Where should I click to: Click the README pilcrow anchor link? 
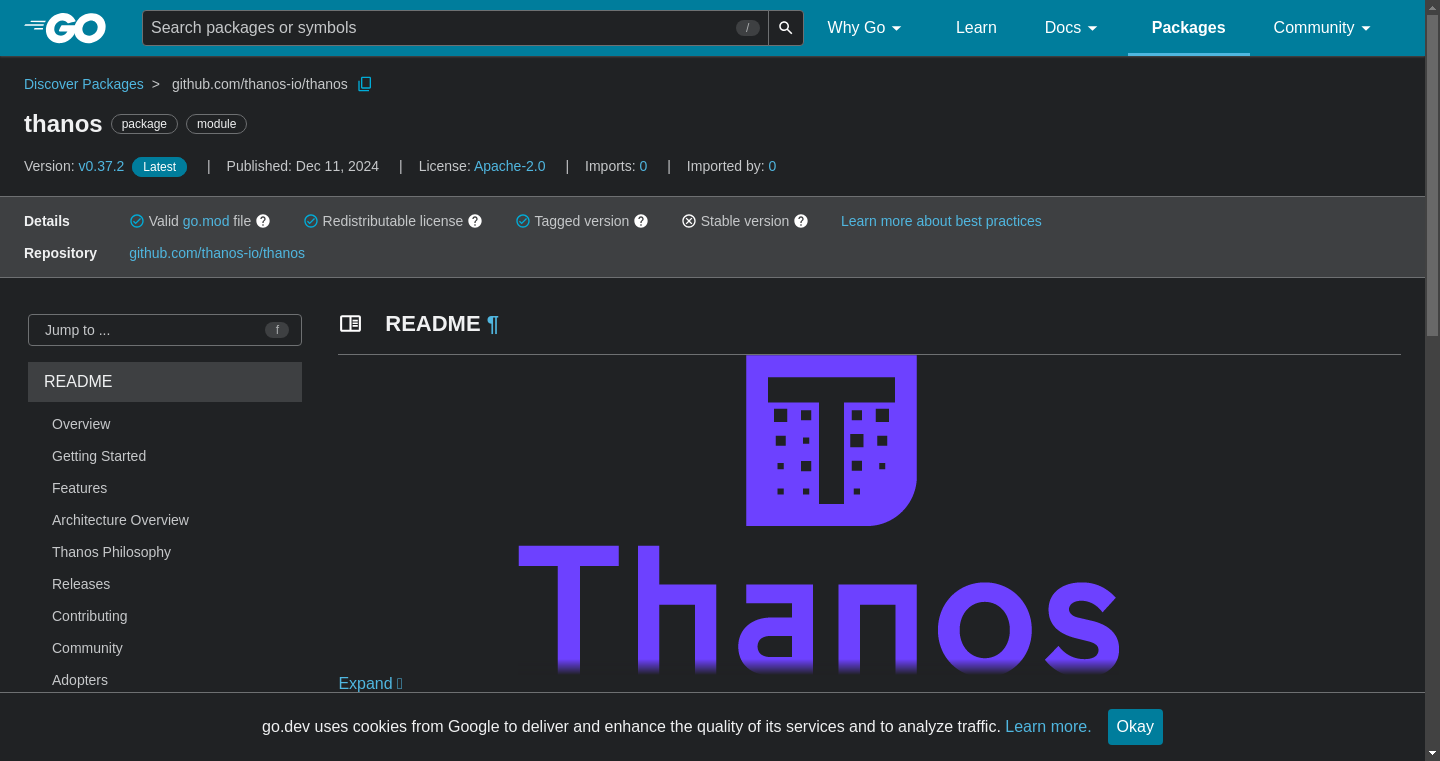493,324
